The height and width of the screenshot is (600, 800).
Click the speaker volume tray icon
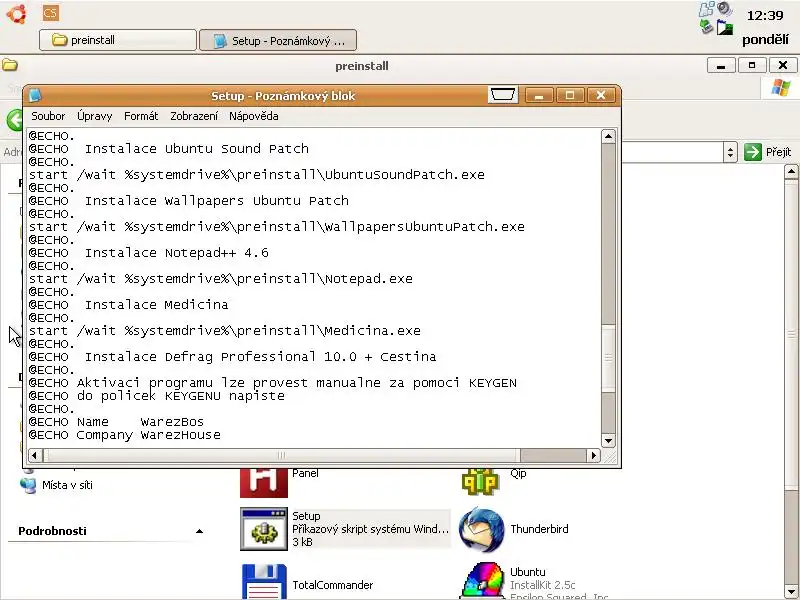point(724,9)
